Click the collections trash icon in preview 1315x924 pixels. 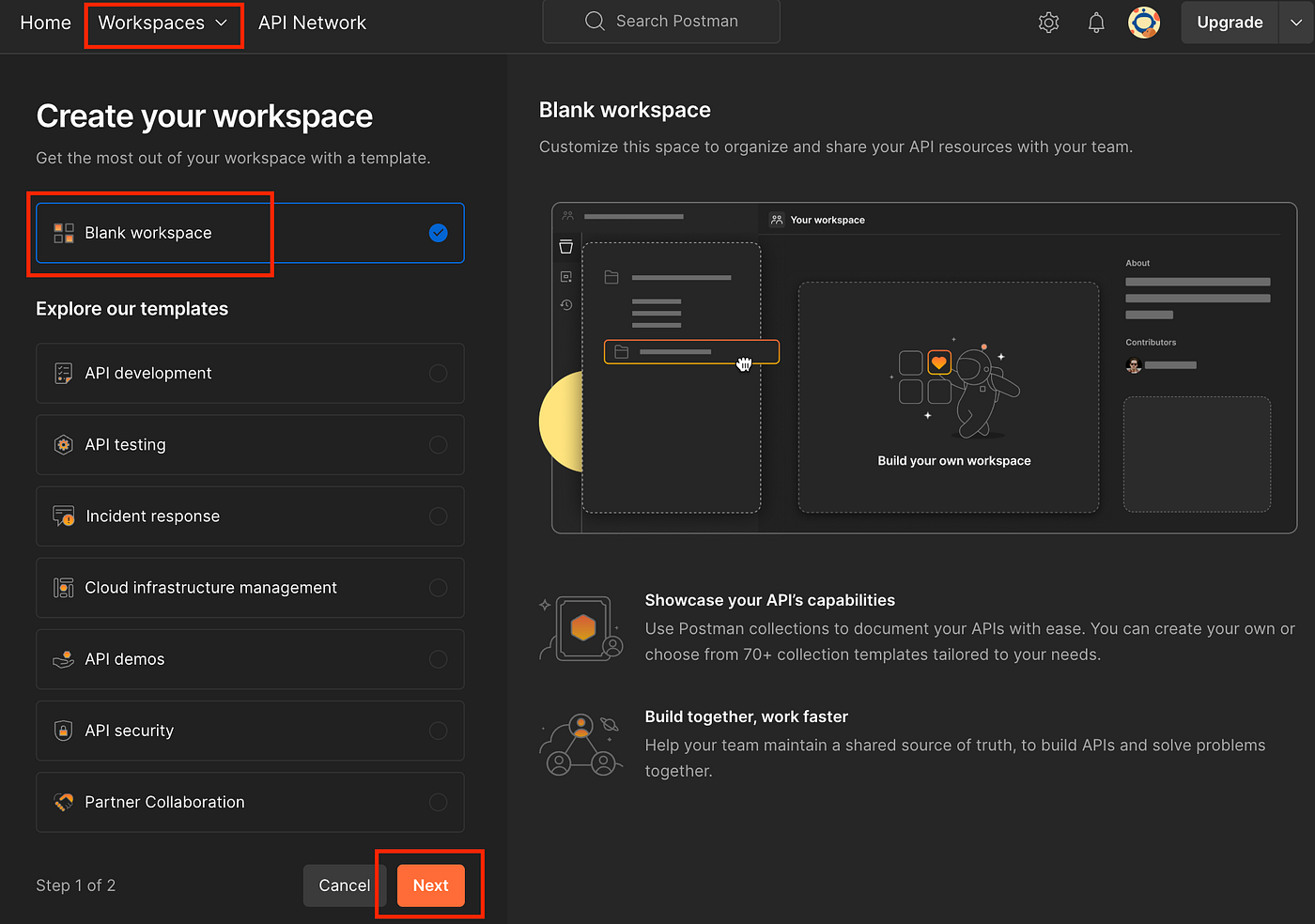coord(566,247)
